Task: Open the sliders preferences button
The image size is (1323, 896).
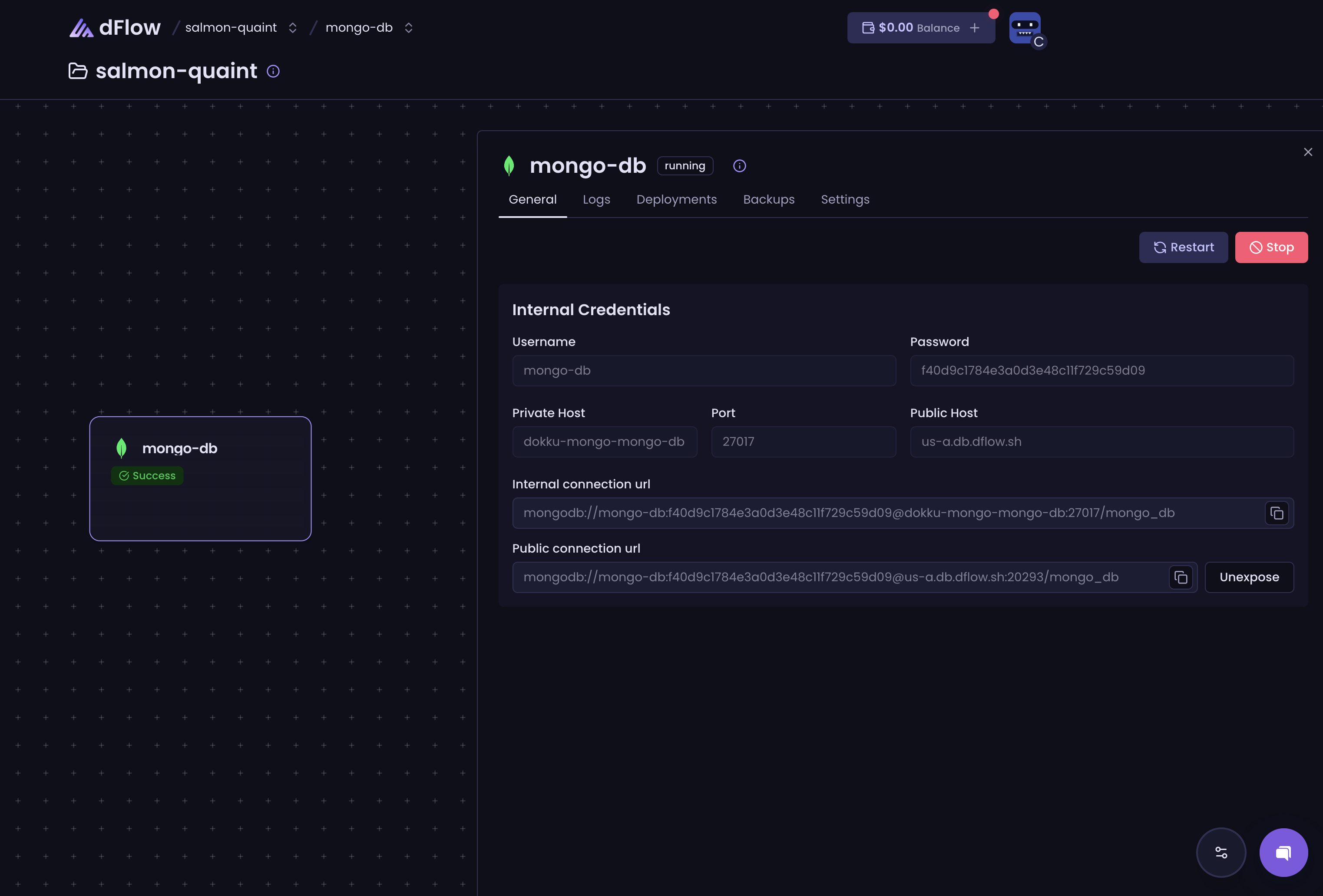Action: [x=1220, y=852]
